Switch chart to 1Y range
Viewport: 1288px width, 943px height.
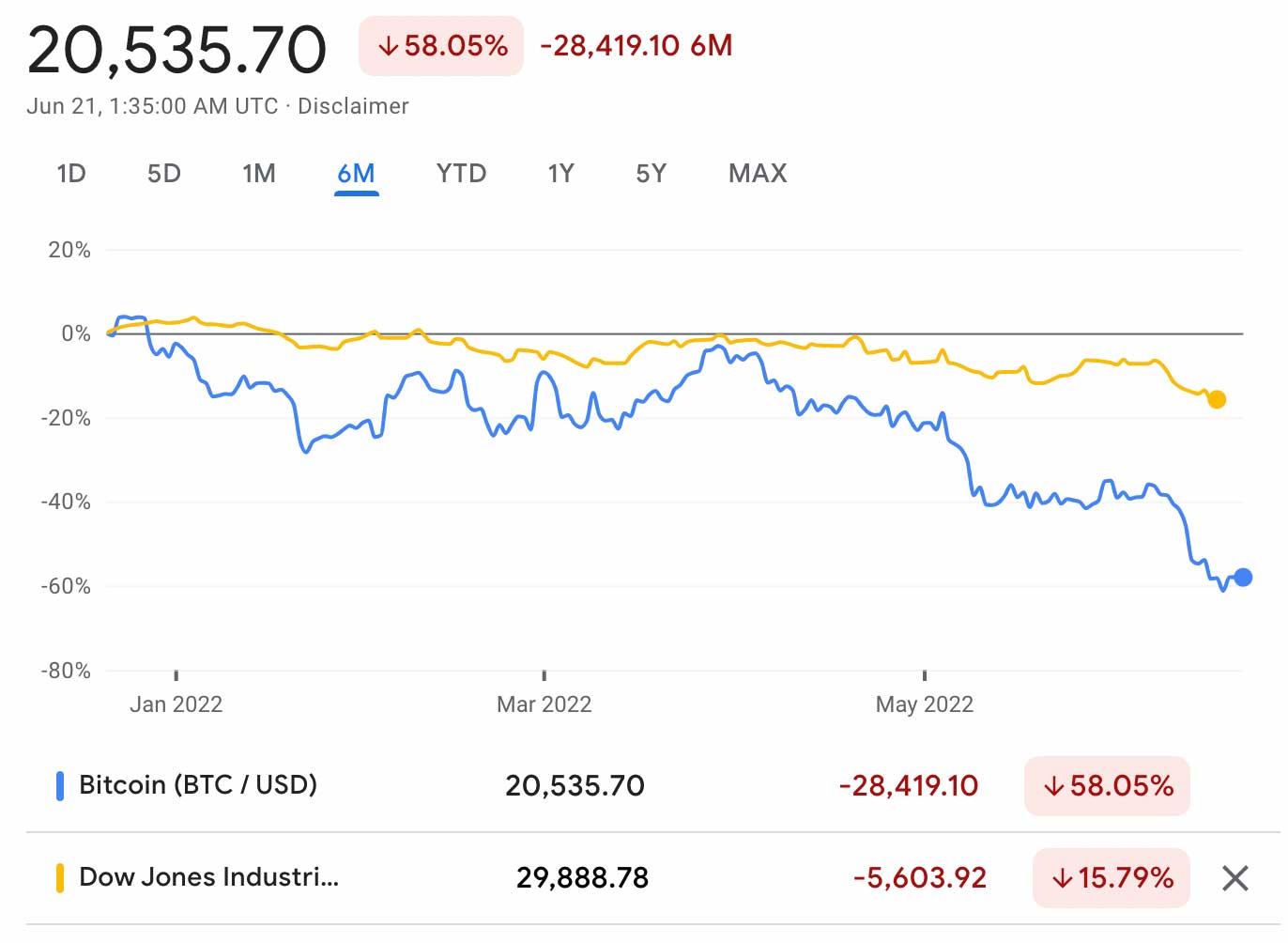pyautogui.click(x=560, y=174)
